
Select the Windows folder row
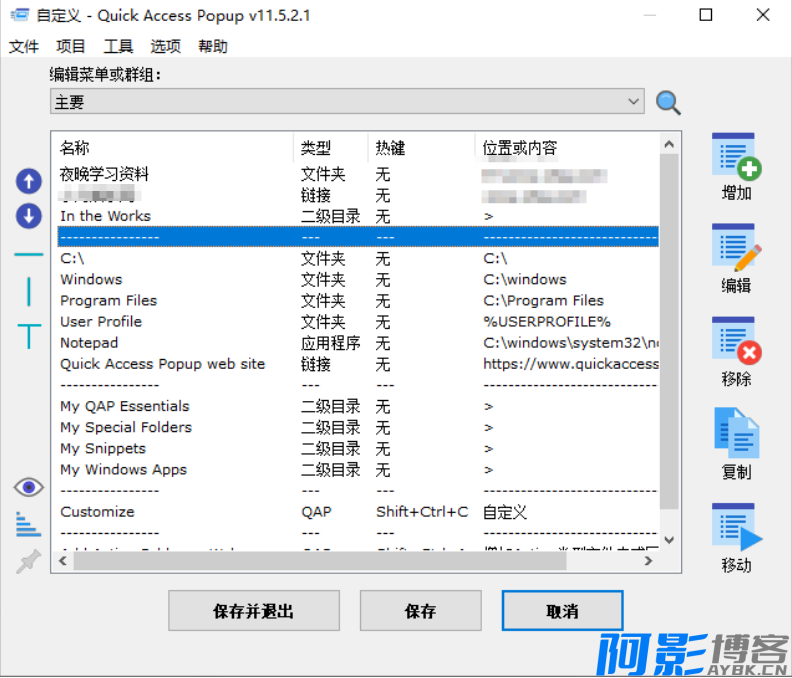tap(358, 279)
